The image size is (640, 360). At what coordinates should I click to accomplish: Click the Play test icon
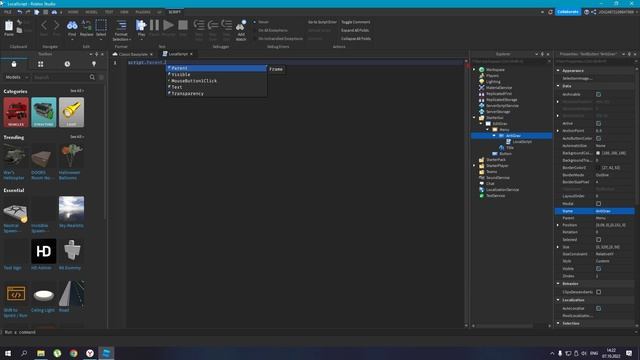pyautogui.click(x=141, y=25)
